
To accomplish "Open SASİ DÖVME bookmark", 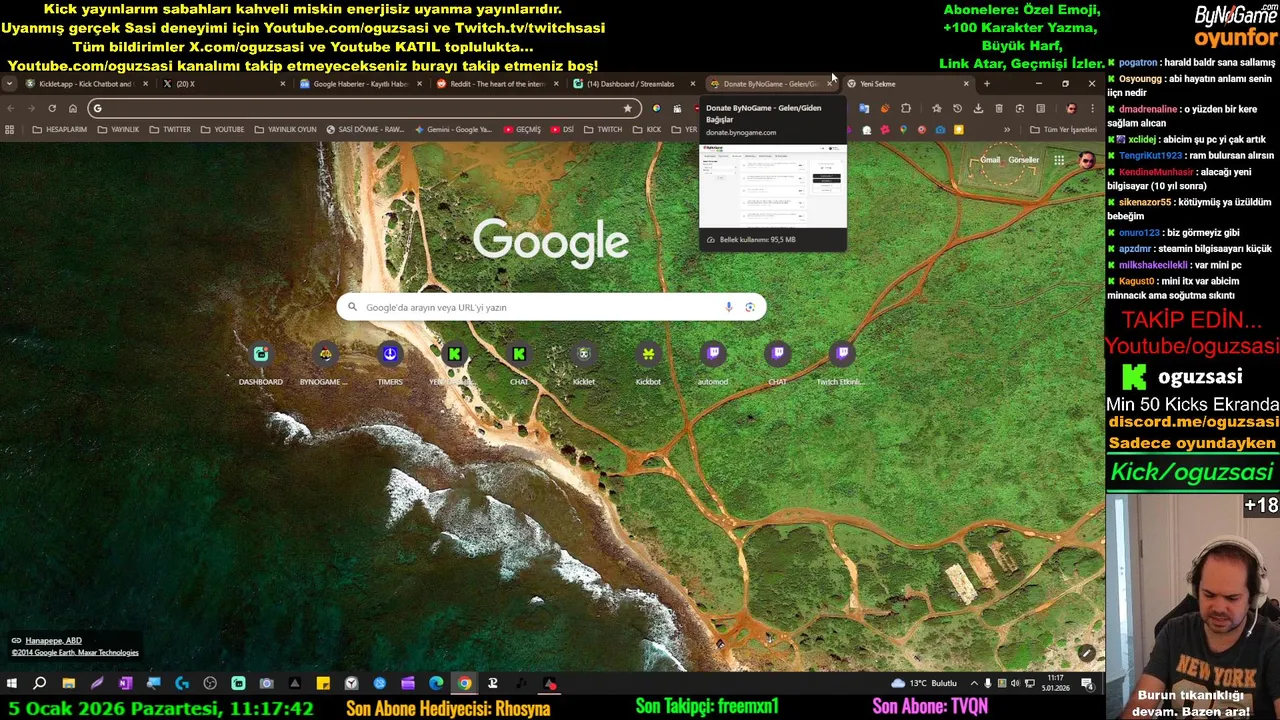I will click(x=364, y=129).
